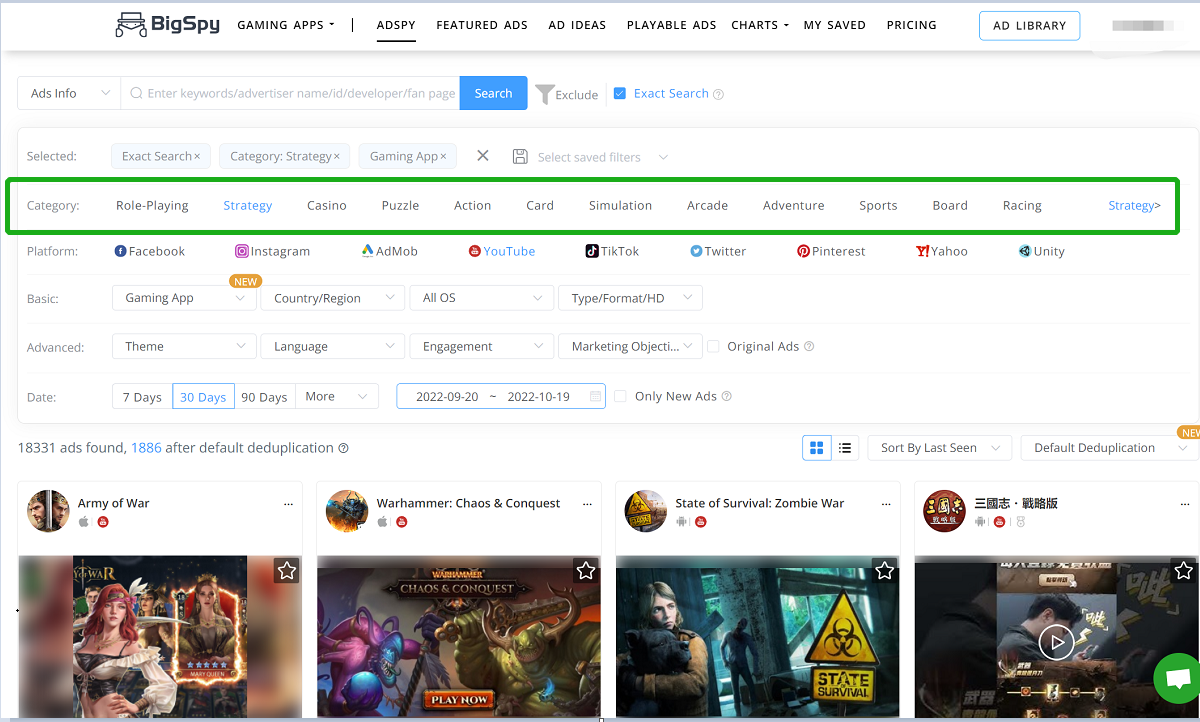Click the BigSpy logo
The width and height of the screenshot is (1200, 722).
166,25
